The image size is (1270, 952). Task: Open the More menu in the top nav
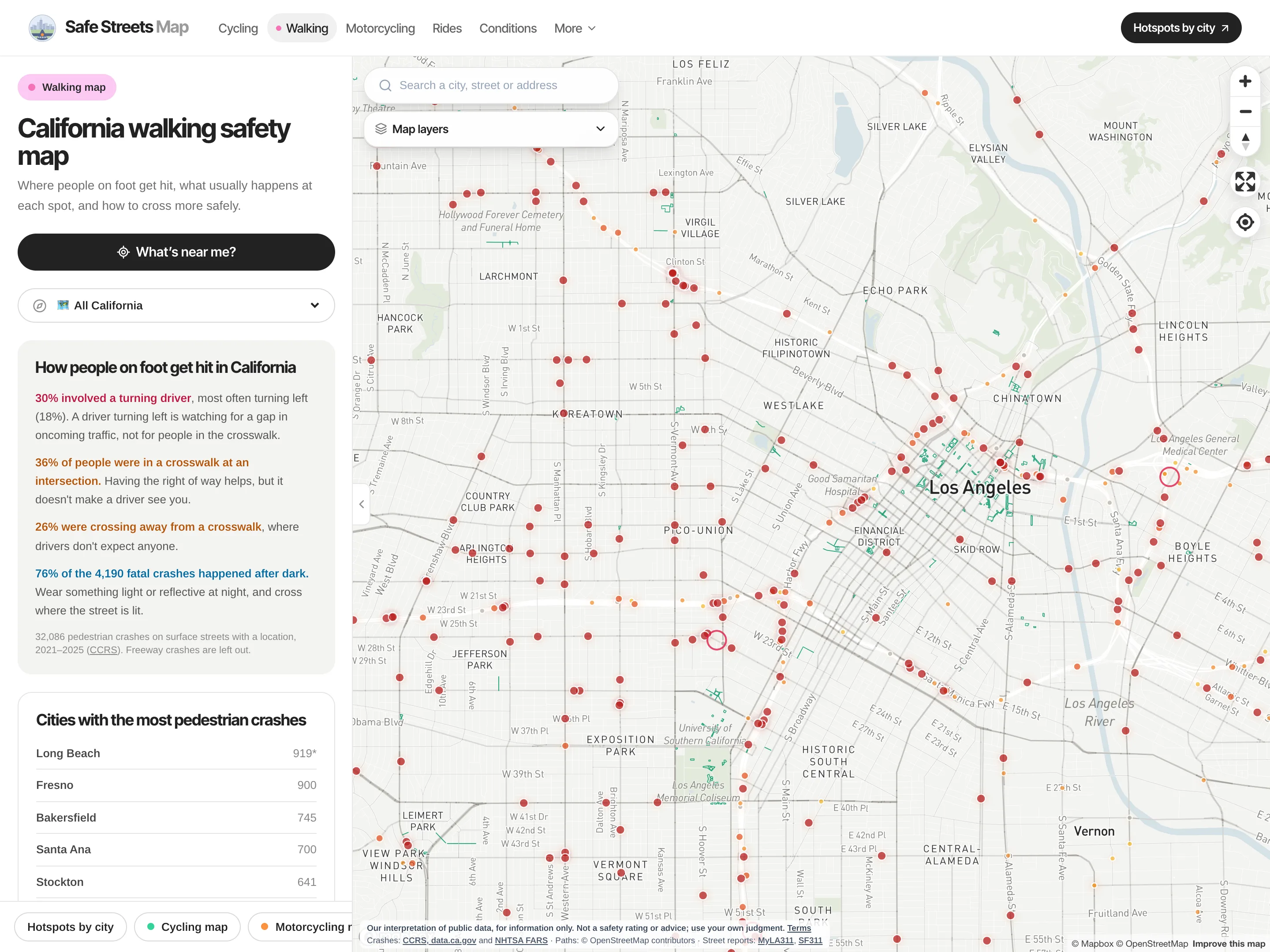pos(575,28)
